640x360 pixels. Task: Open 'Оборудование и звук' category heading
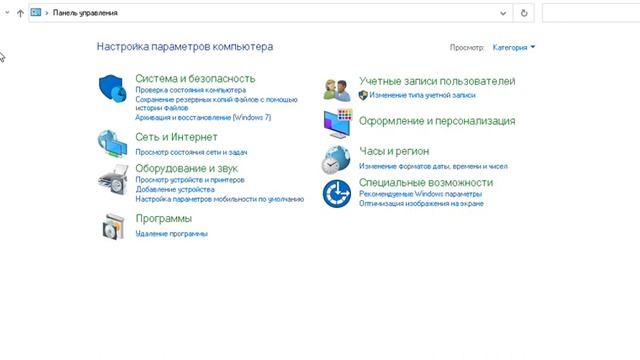(187, 168)
